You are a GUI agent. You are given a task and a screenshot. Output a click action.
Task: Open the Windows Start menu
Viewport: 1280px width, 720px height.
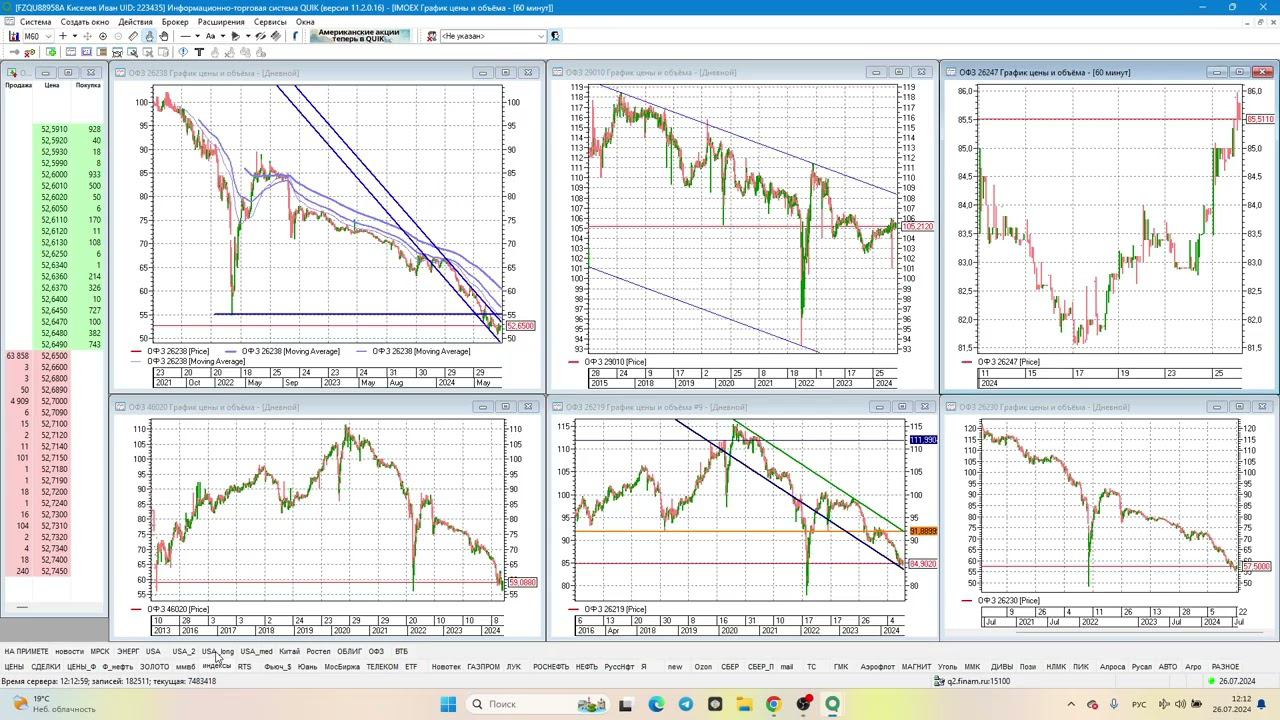coord(449,704)
